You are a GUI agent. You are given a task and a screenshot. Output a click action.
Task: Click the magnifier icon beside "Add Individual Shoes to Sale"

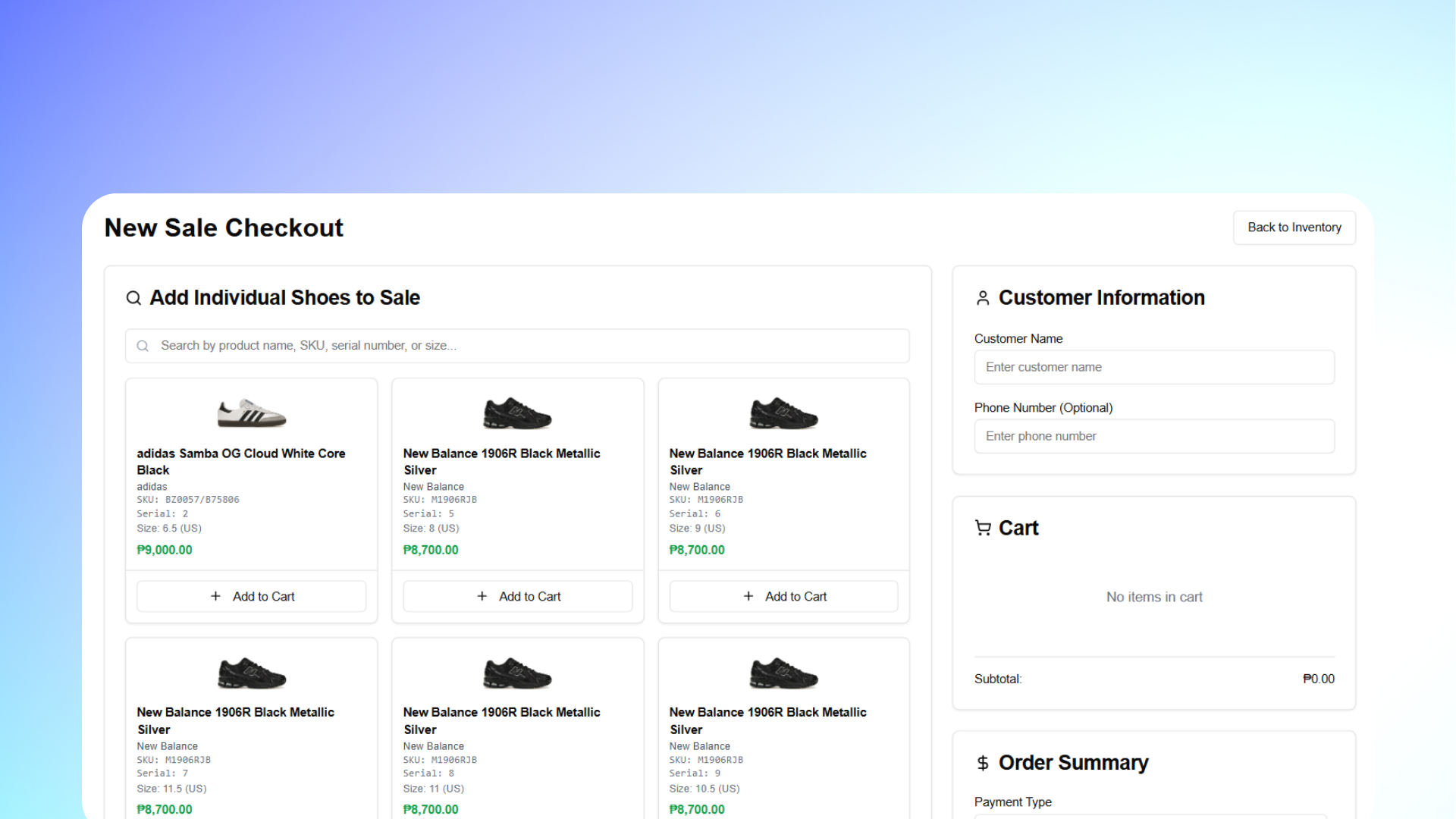coord(133,298)
